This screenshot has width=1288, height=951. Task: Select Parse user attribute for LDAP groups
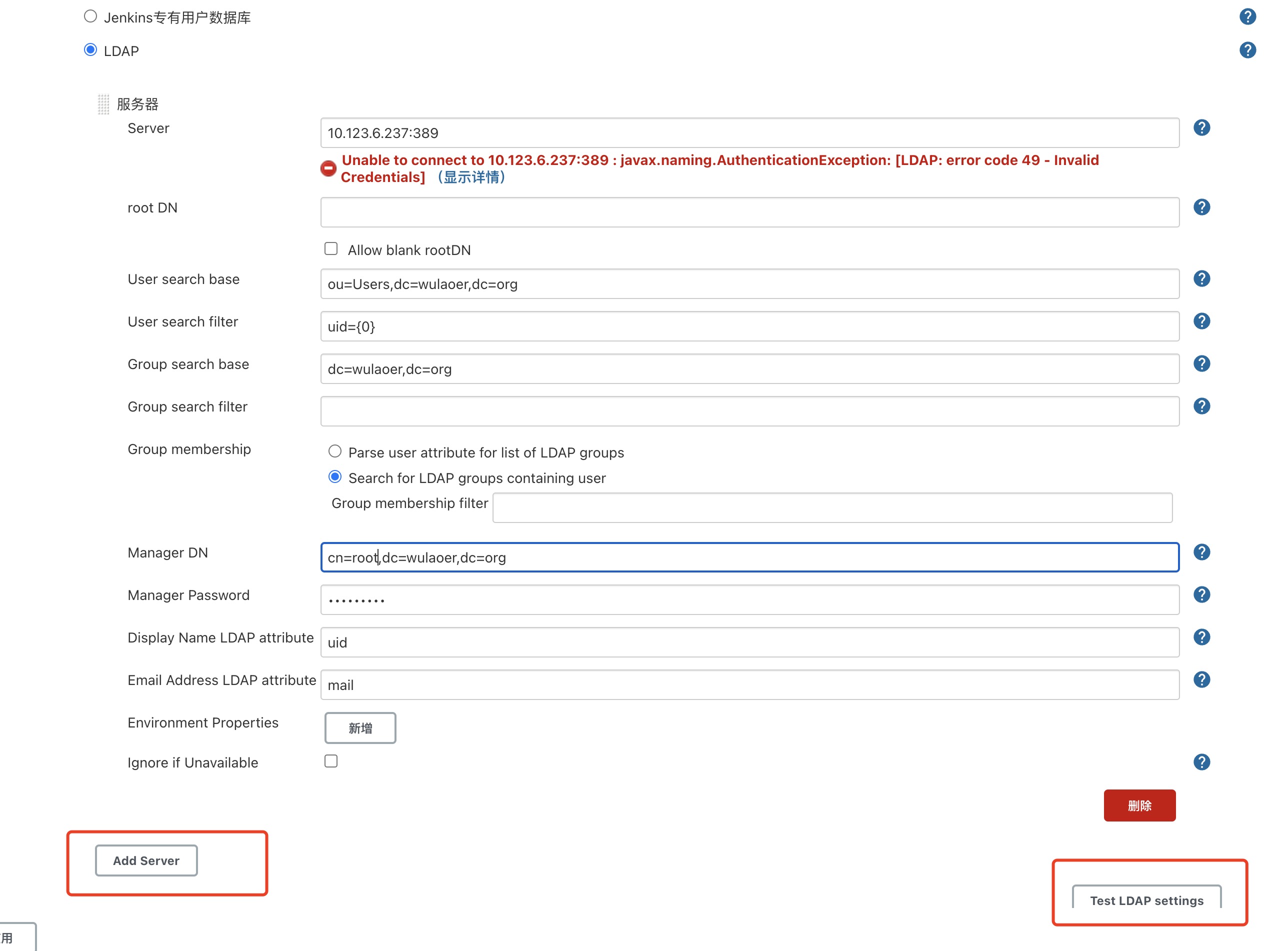[335, 451]
